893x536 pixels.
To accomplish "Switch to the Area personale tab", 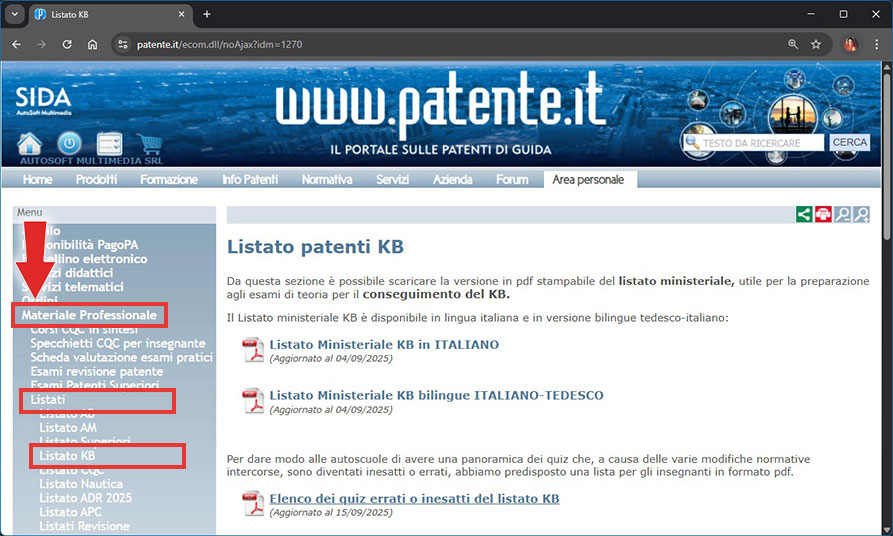I will coord(589,179).
